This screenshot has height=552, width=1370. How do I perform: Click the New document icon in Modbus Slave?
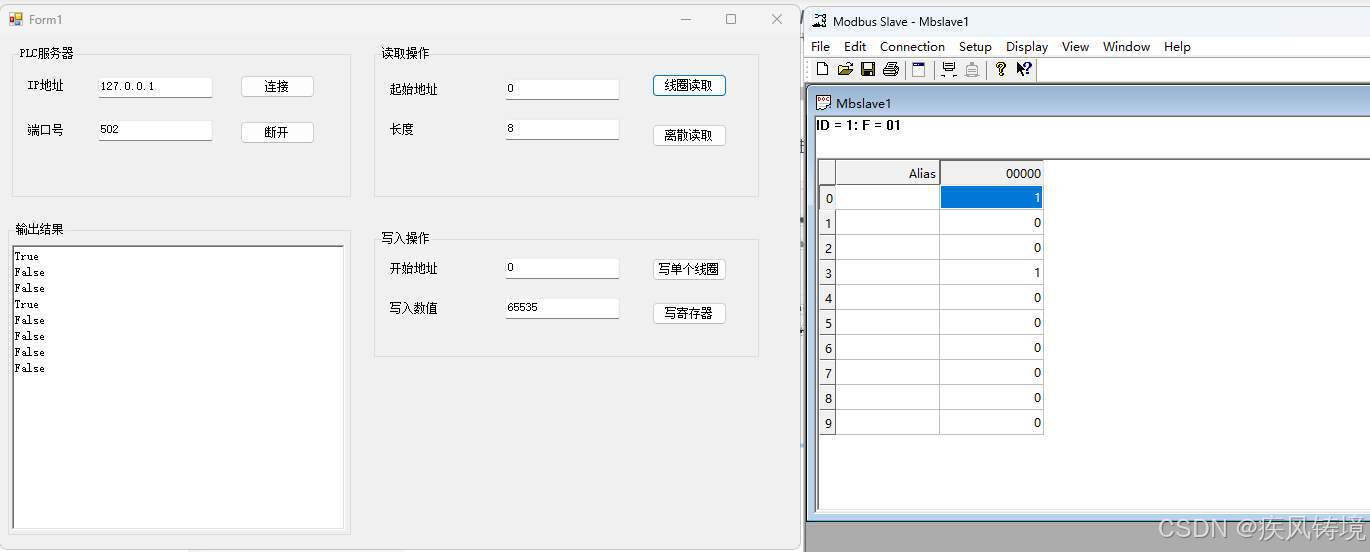click(822, 69)
